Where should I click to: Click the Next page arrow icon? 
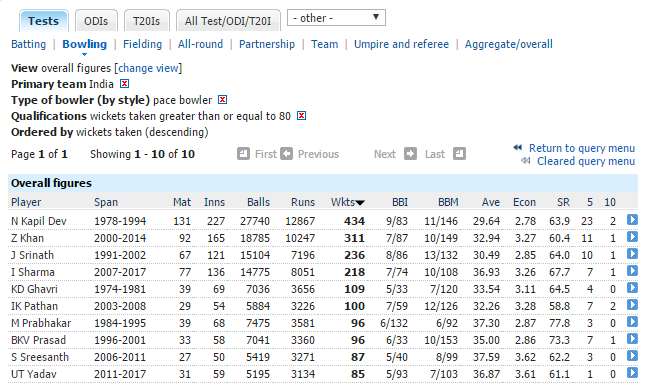[410, 154]
